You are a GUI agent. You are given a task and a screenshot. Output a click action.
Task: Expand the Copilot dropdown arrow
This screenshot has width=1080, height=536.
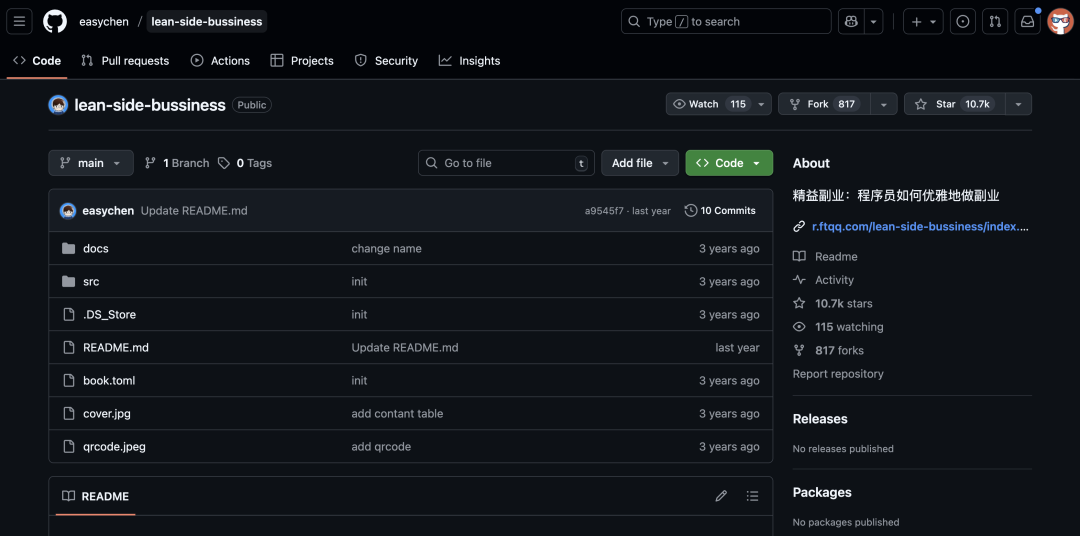[x=873, y=21]
